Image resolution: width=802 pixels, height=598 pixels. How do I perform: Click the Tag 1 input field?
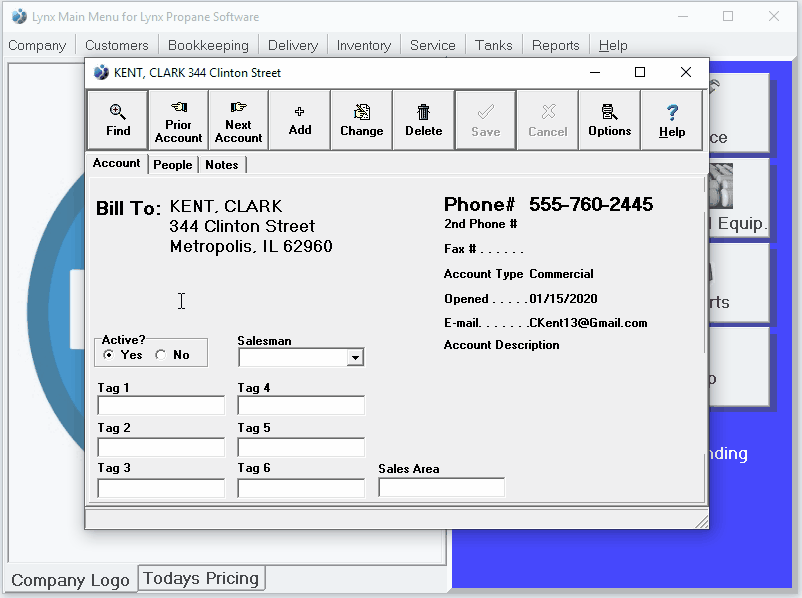coord(161,406)
